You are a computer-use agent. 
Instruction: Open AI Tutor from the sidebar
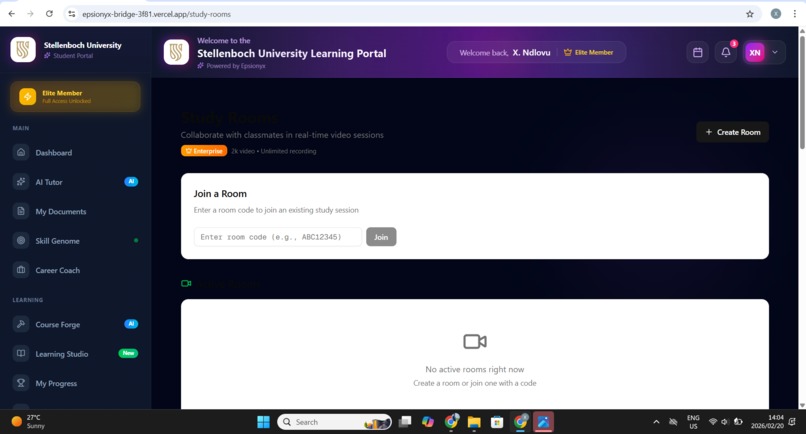(x=75, y=182)
